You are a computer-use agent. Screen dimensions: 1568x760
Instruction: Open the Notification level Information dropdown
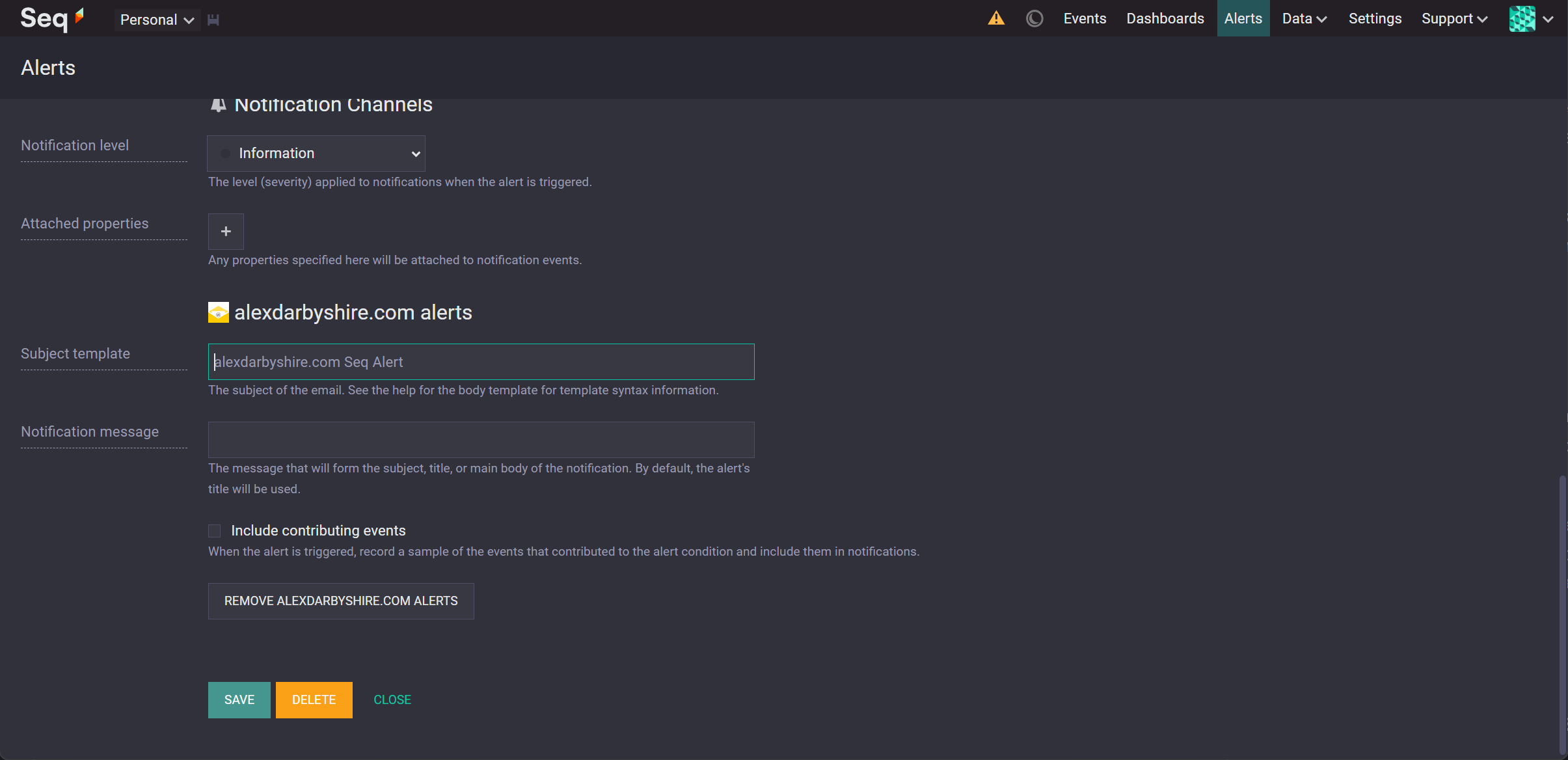[x=316, y=154]
